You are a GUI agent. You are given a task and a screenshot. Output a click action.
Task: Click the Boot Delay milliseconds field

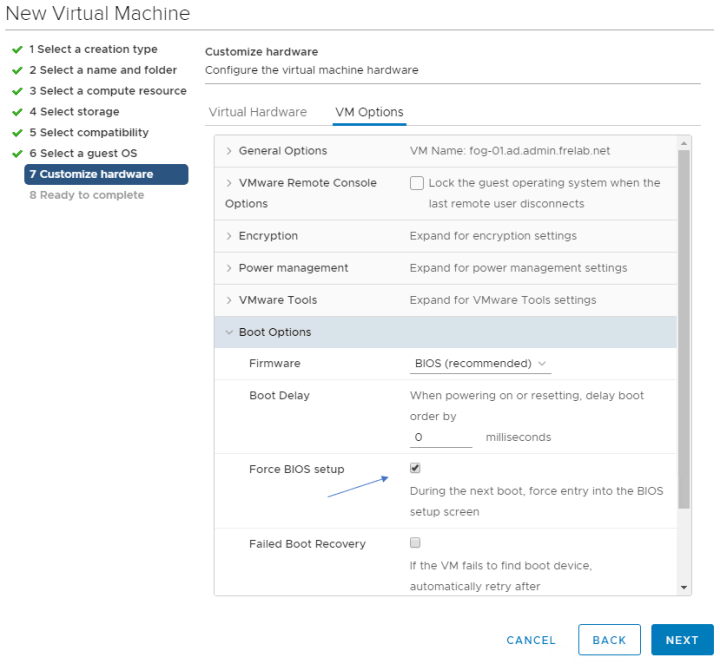click(441, 437)
